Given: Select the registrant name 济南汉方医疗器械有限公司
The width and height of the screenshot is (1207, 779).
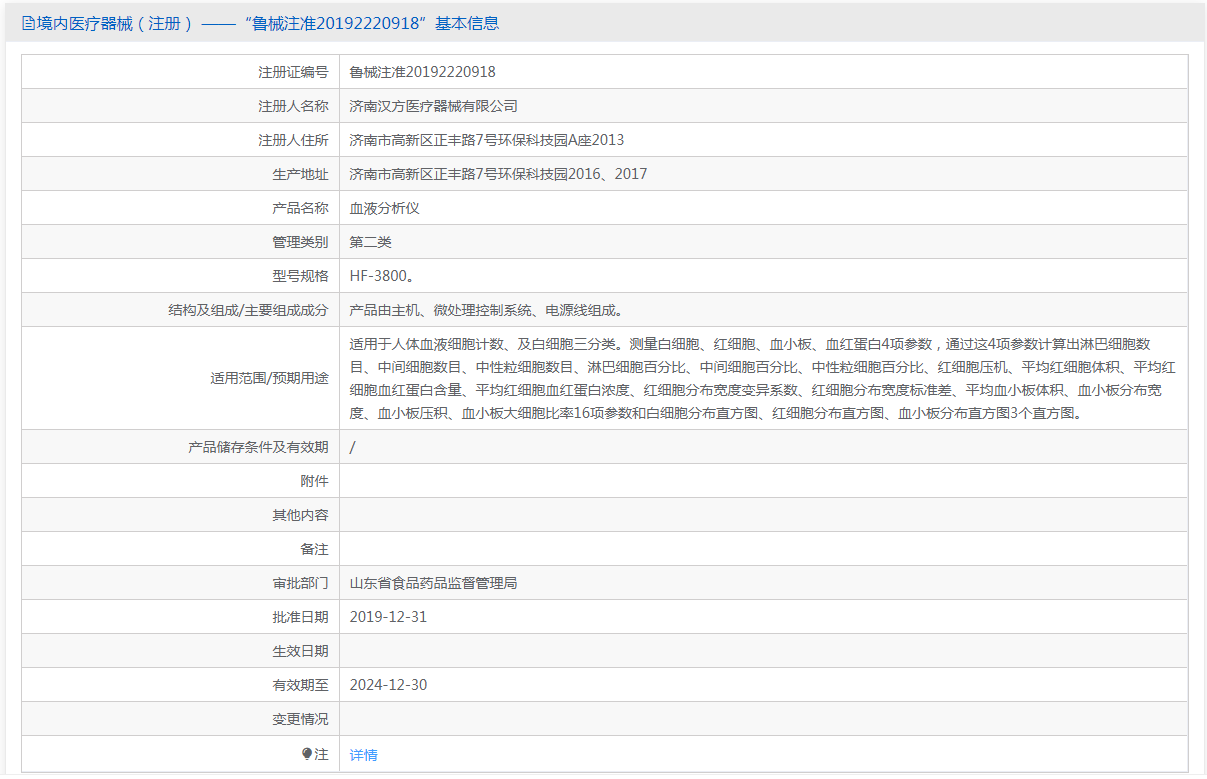Looking at the screenshot, I should pyautogui.click(x=433, y=106).
